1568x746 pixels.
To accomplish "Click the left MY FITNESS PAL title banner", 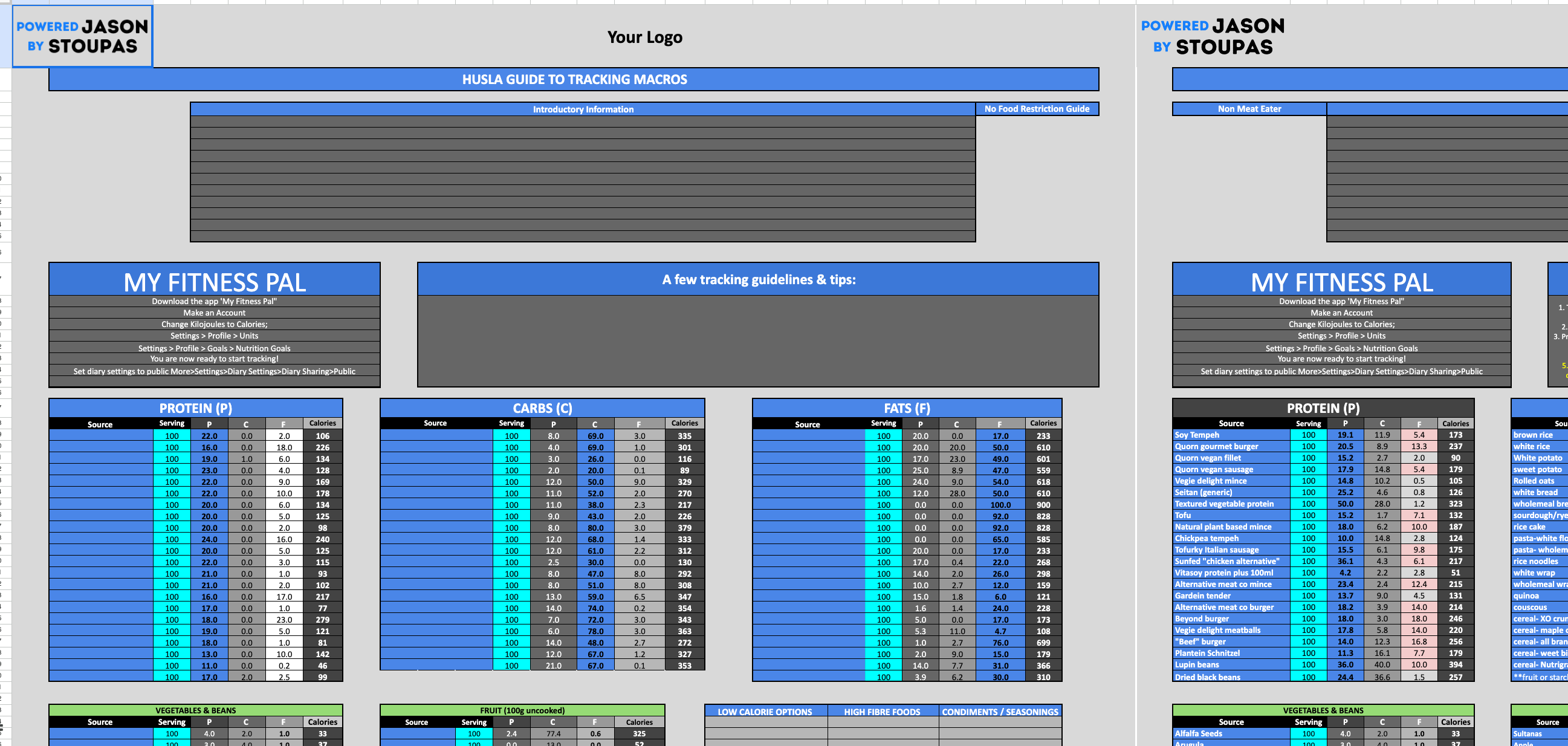I will (215, 281).
